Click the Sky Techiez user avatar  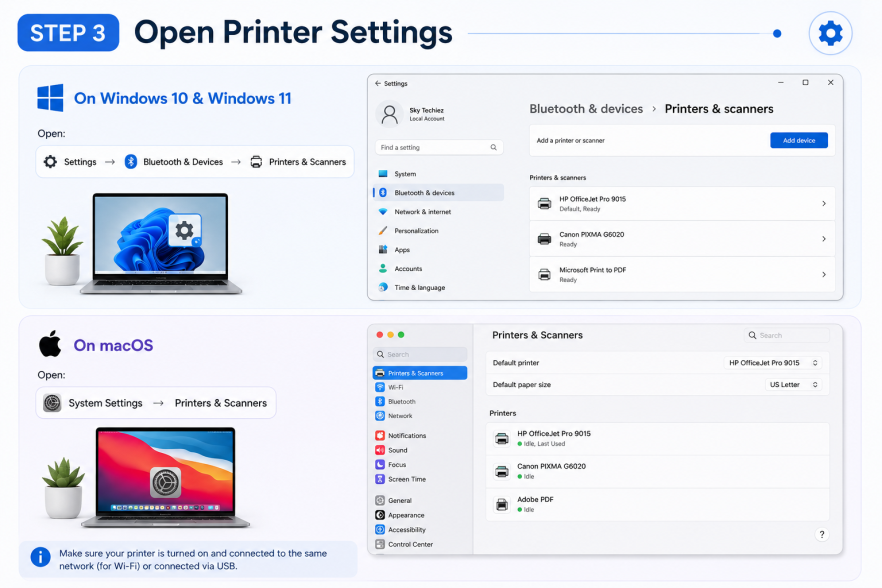point(389,114)
